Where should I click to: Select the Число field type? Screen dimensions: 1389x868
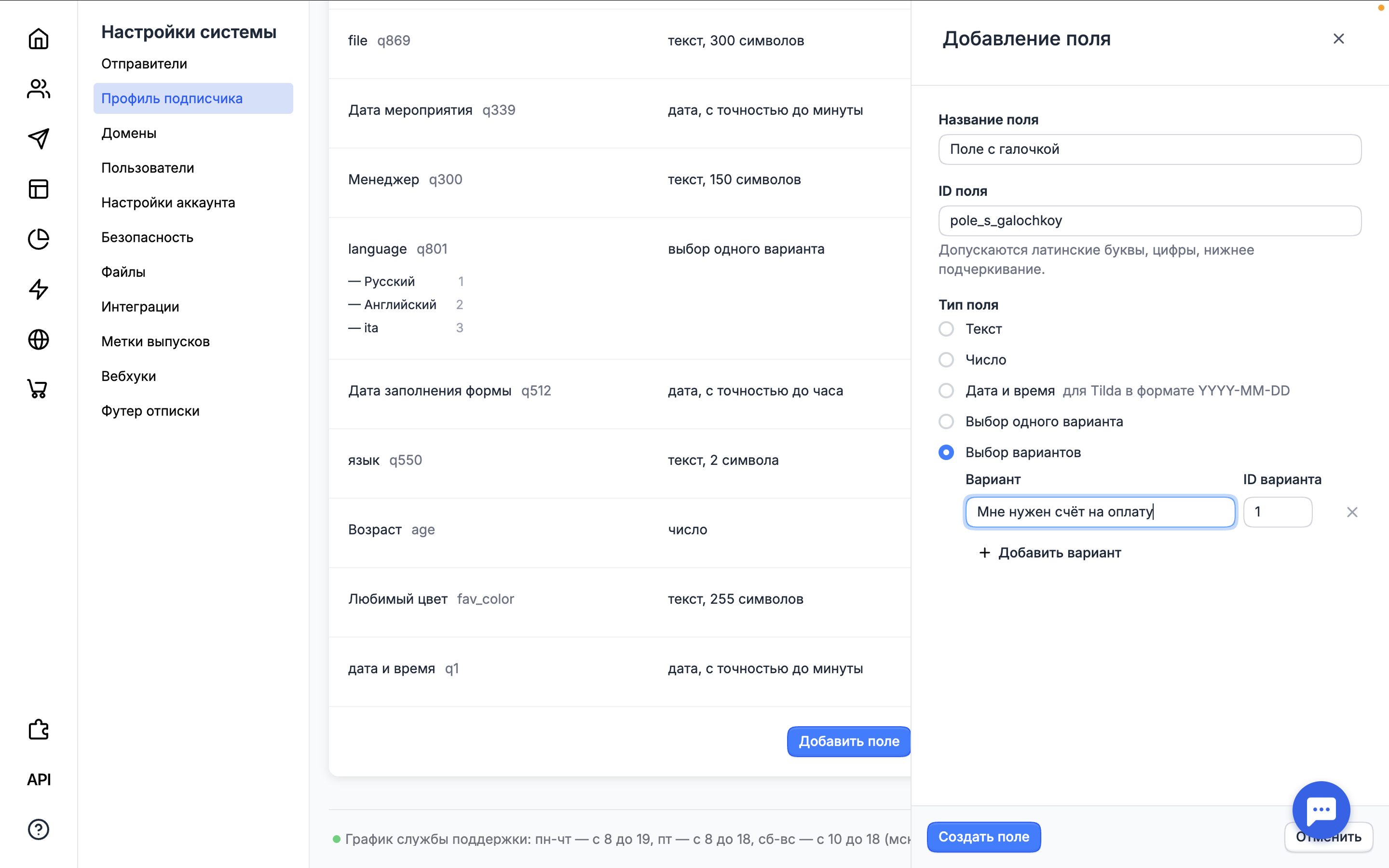[946, 360]
